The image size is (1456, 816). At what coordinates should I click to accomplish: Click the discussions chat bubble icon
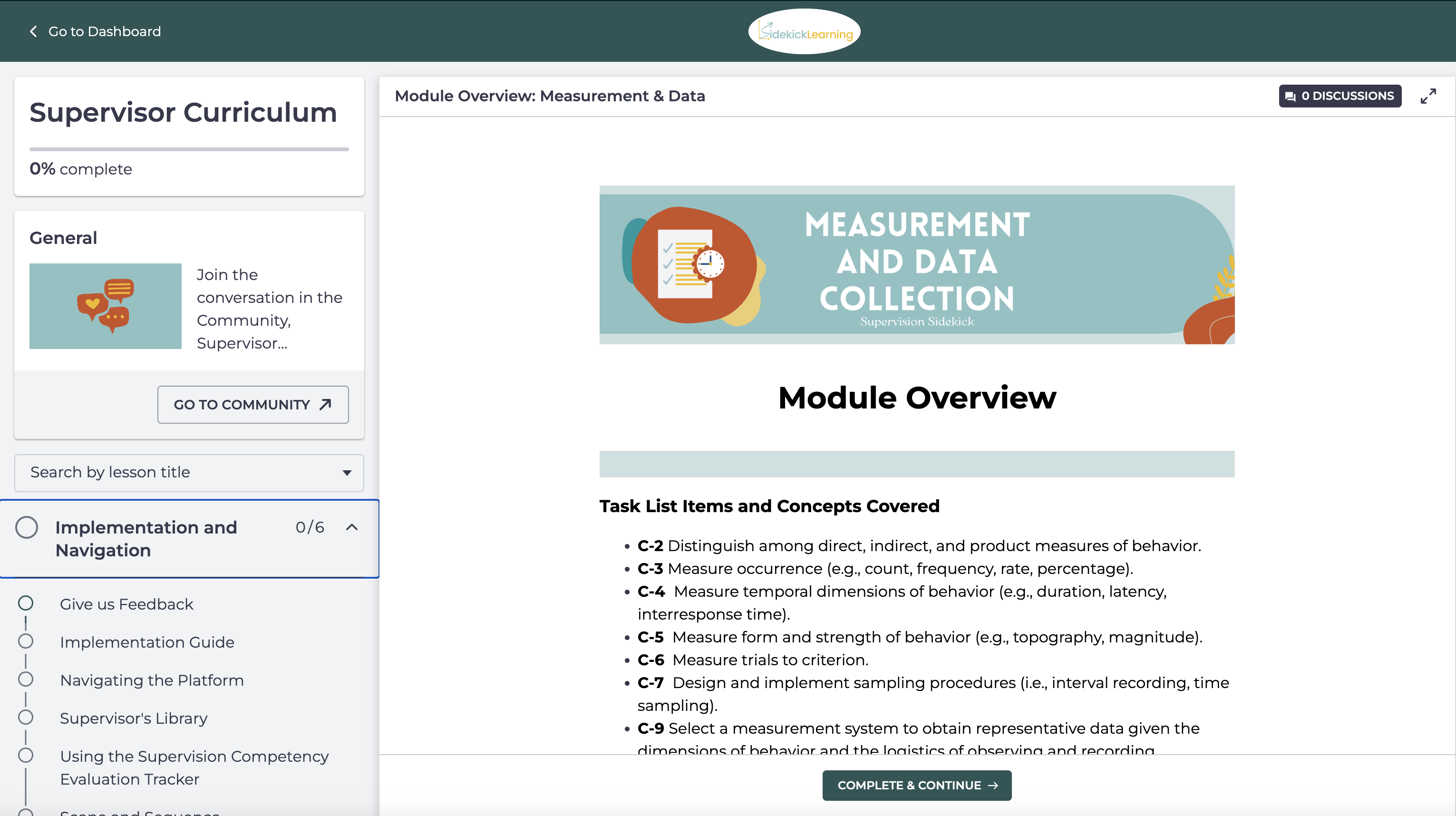(x=1291, y=97)
